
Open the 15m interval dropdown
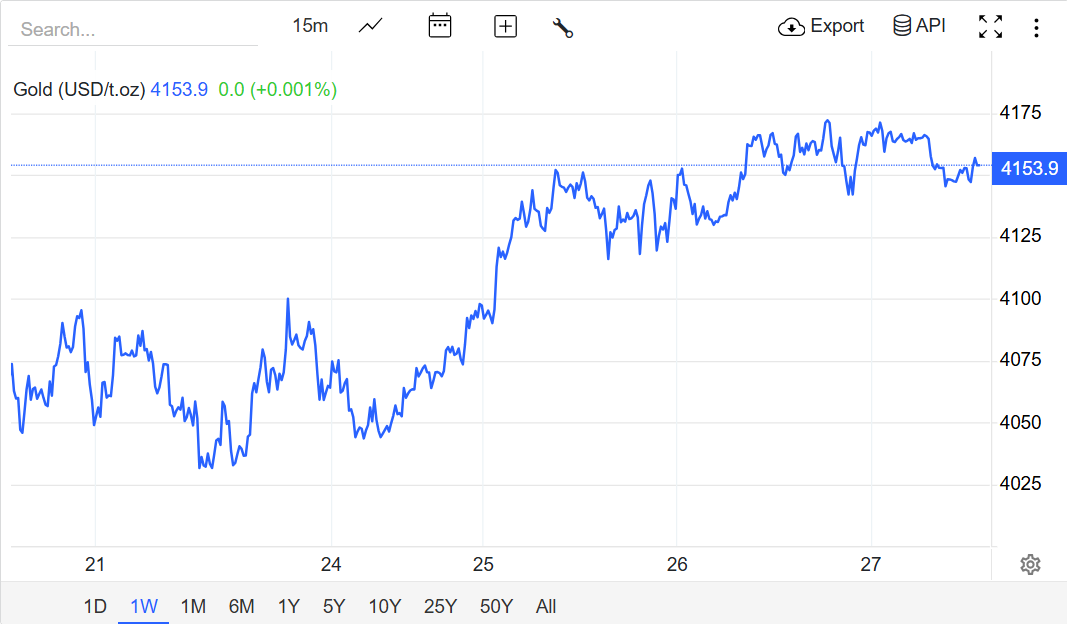pos(310,26)
